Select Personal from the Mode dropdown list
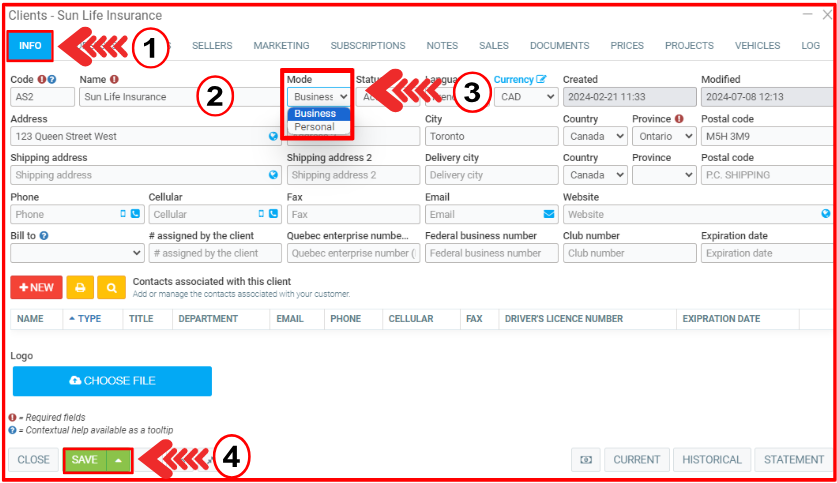This screenshot has width=837, height=483. click(315, 127)
